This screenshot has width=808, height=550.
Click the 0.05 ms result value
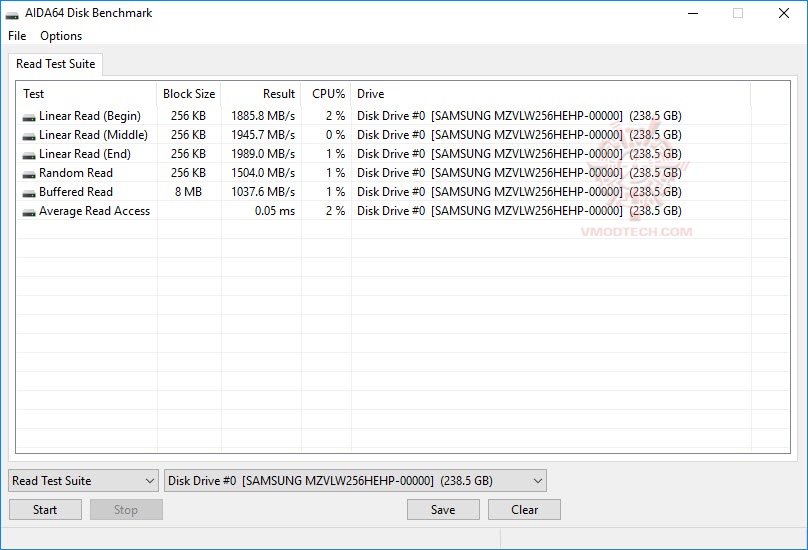tap(275, 211)
